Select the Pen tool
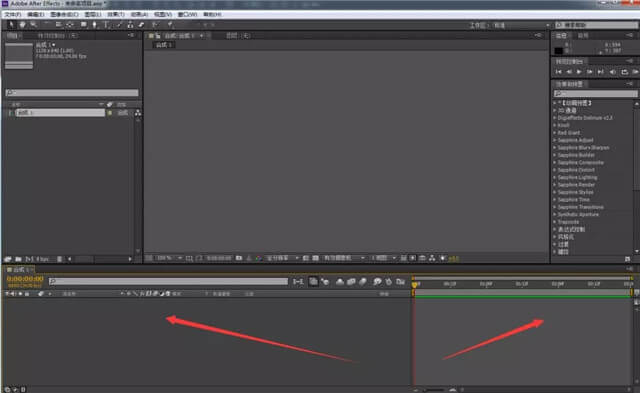The height and width of the screenshot is (393, 640). [94, 24]
